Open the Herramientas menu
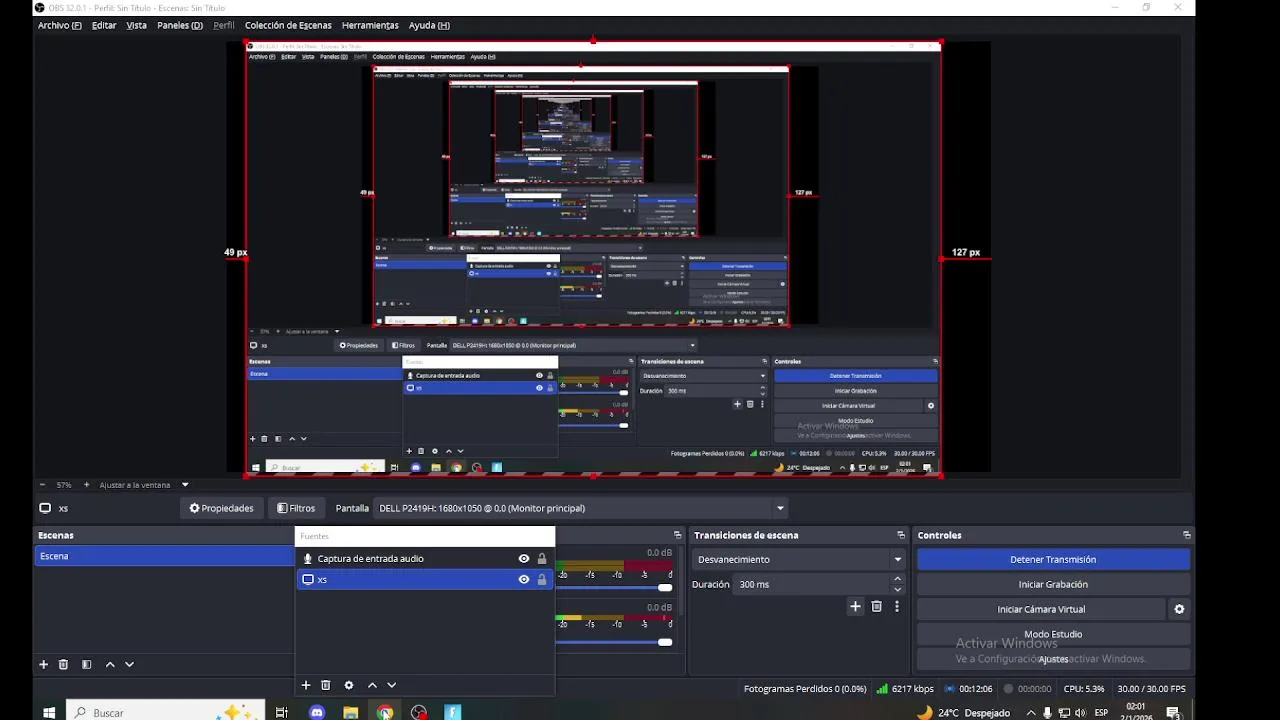The image size is (1280, 720). click(370, 25)
